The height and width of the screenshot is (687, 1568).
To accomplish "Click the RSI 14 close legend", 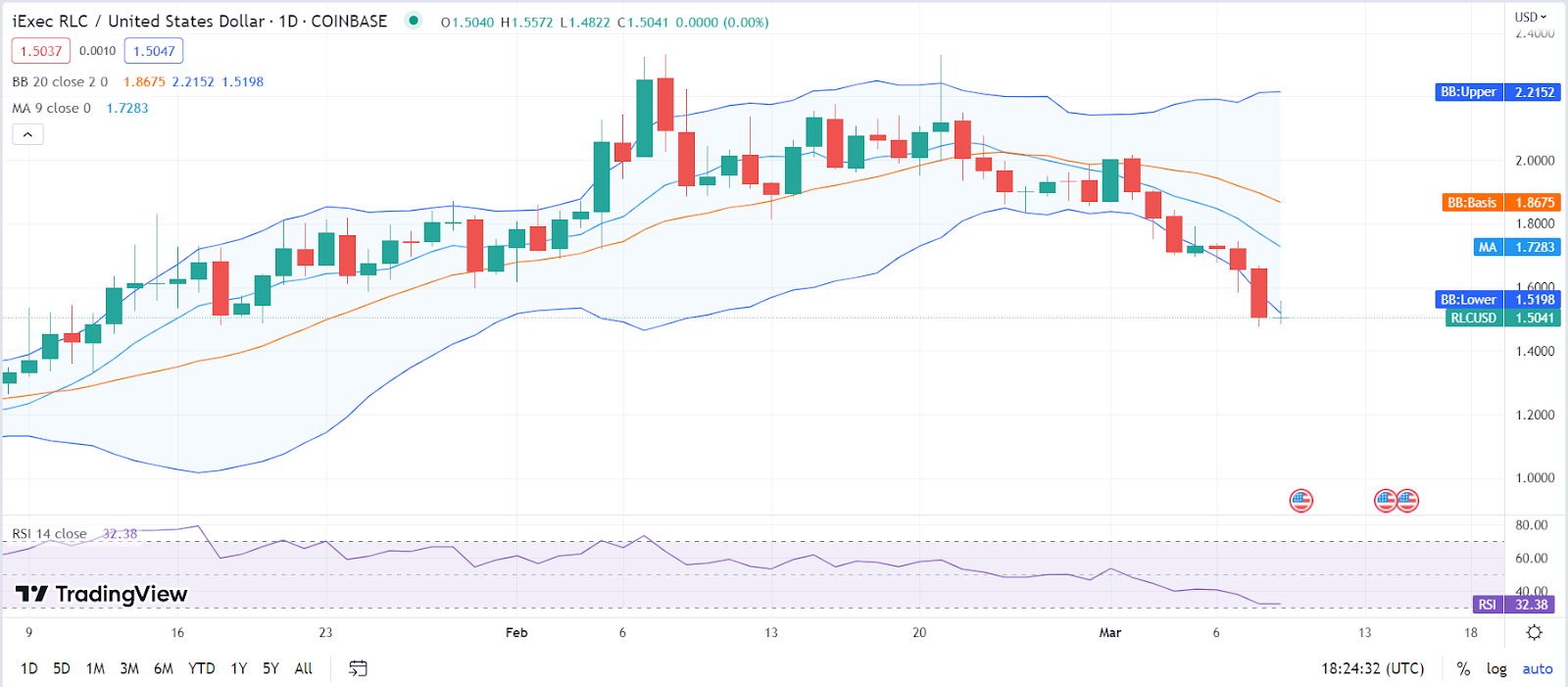I will point(49,533).
